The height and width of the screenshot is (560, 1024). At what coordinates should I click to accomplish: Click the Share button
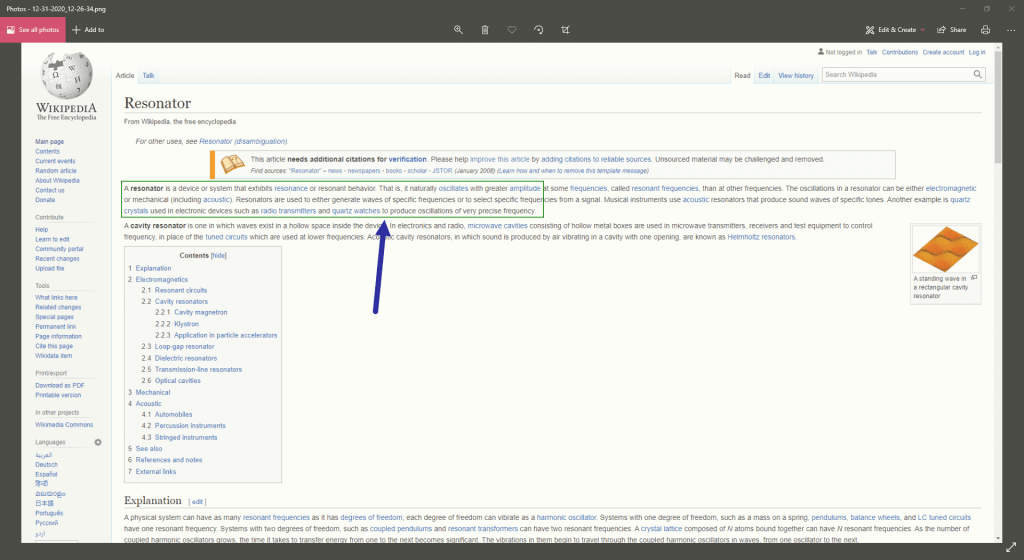pos(952,29)
